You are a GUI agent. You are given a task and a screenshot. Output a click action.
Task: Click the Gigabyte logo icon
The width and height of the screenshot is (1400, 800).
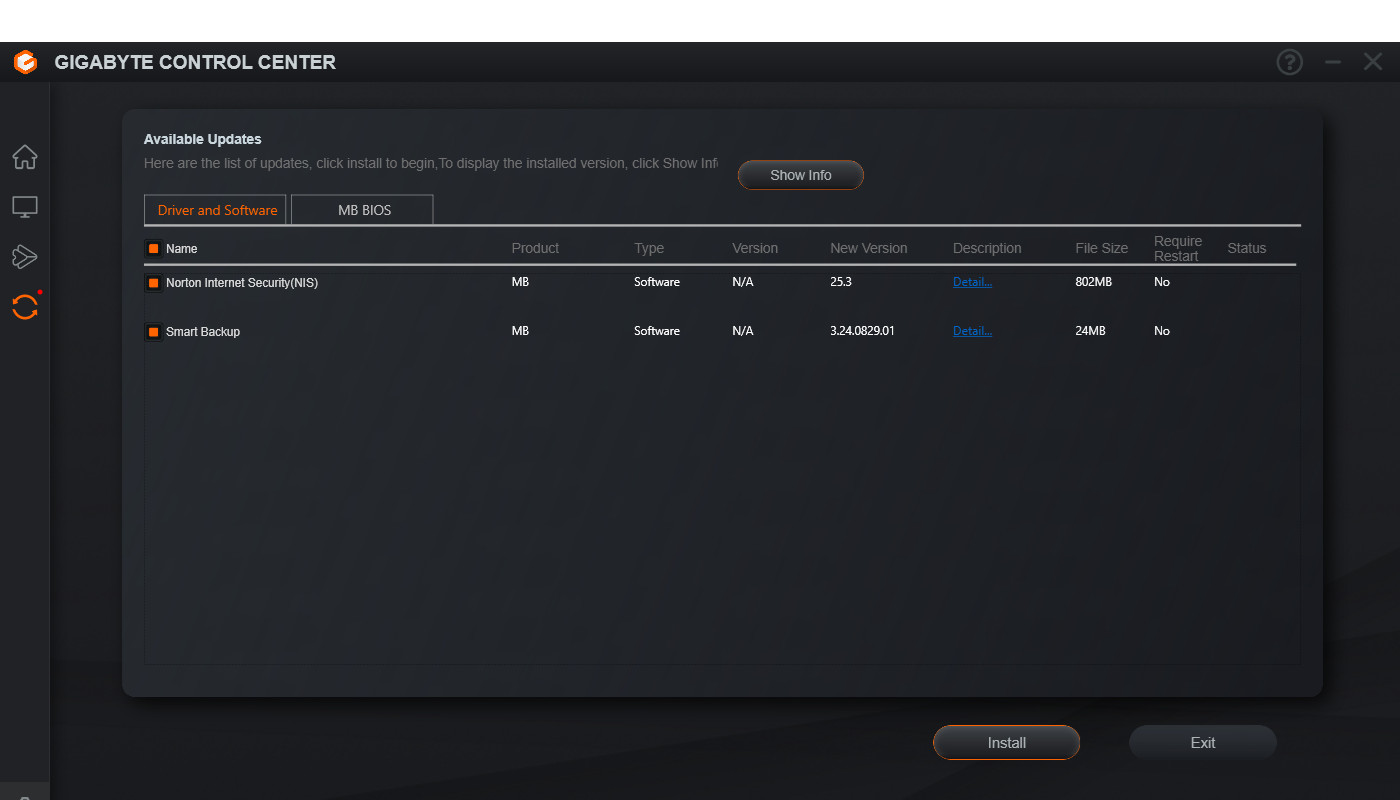(x=25, y=62)
